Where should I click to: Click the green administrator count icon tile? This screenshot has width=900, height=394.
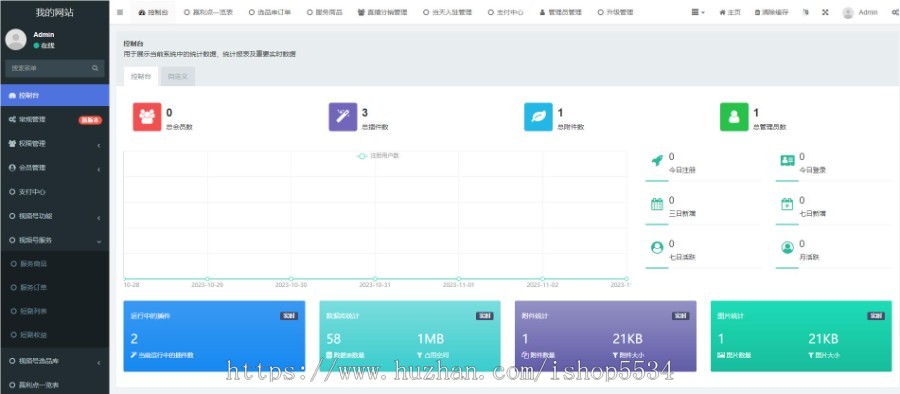(x=734, y=117)
